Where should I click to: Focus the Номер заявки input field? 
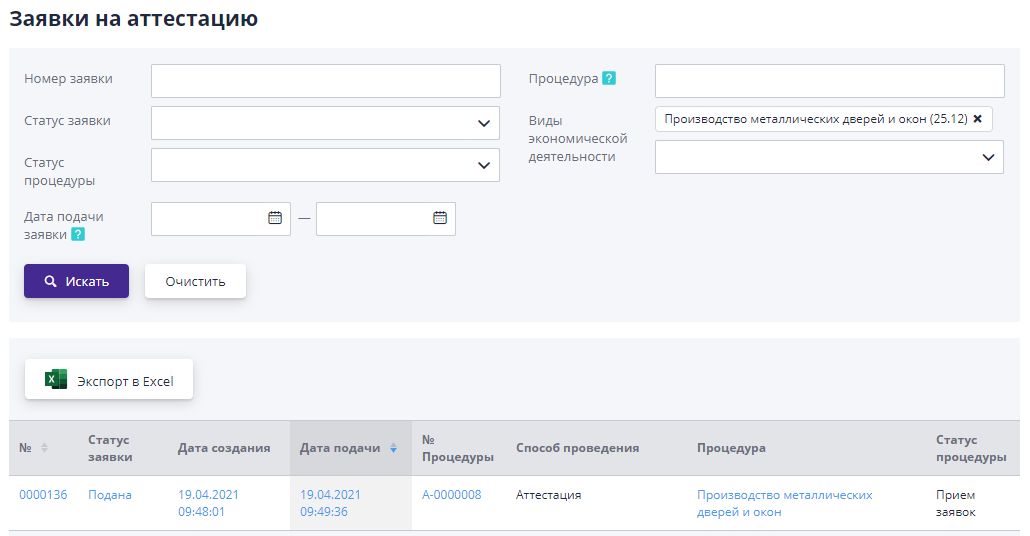click(x=325, y=81)
